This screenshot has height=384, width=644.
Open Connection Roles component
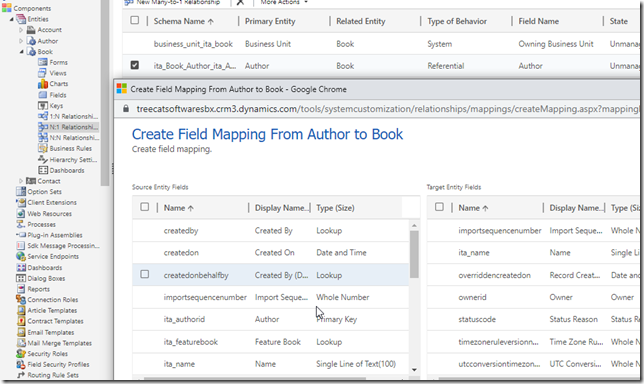[x=47, y=299]
